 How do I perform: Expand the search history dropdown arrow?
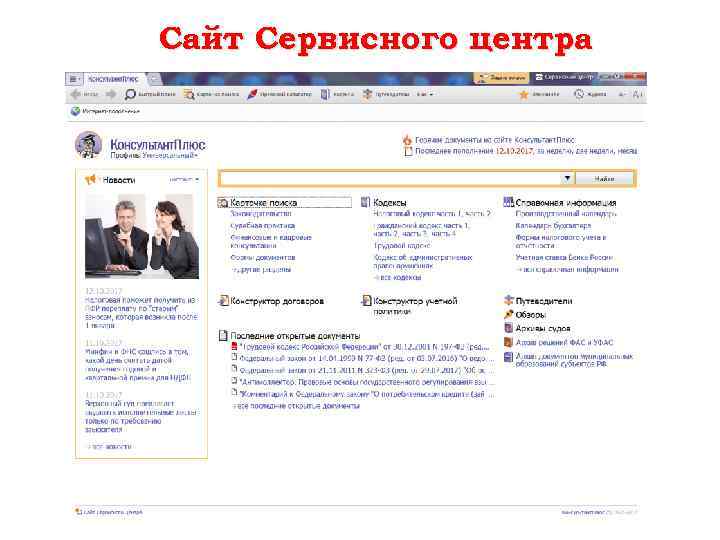[568, 179]
